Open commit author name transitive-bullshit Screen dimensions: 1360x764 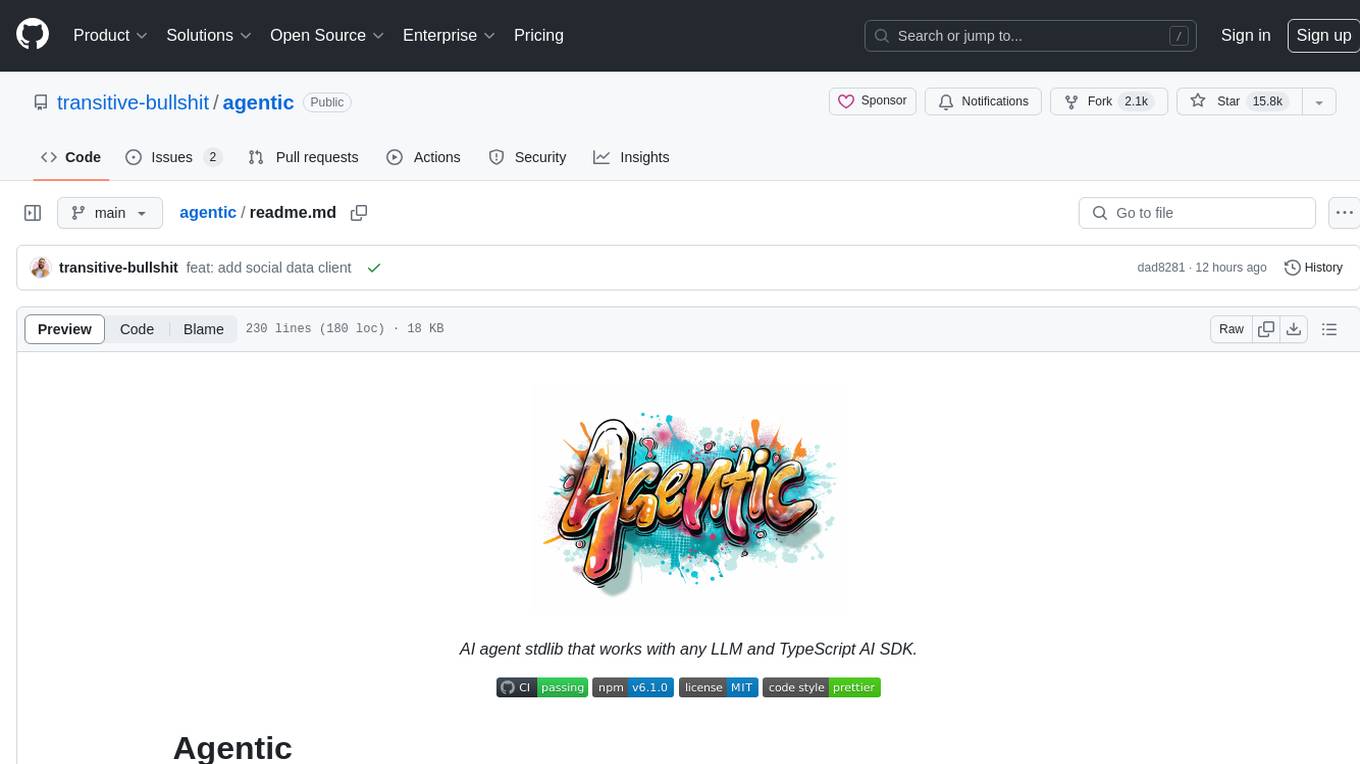point(118,268)
